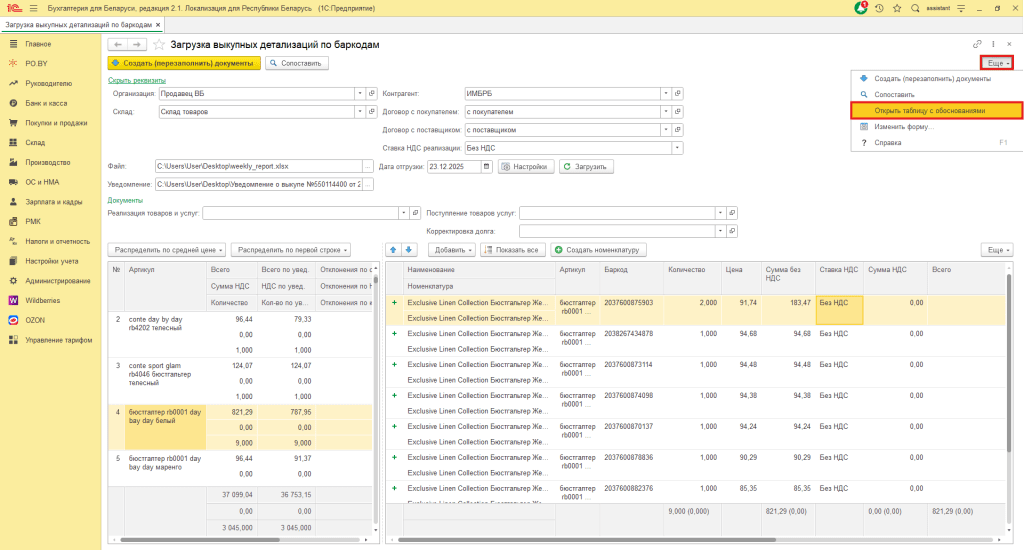Choose Изменить форму from the menu
1024x550 pixels.
click(x=904, y=126)
